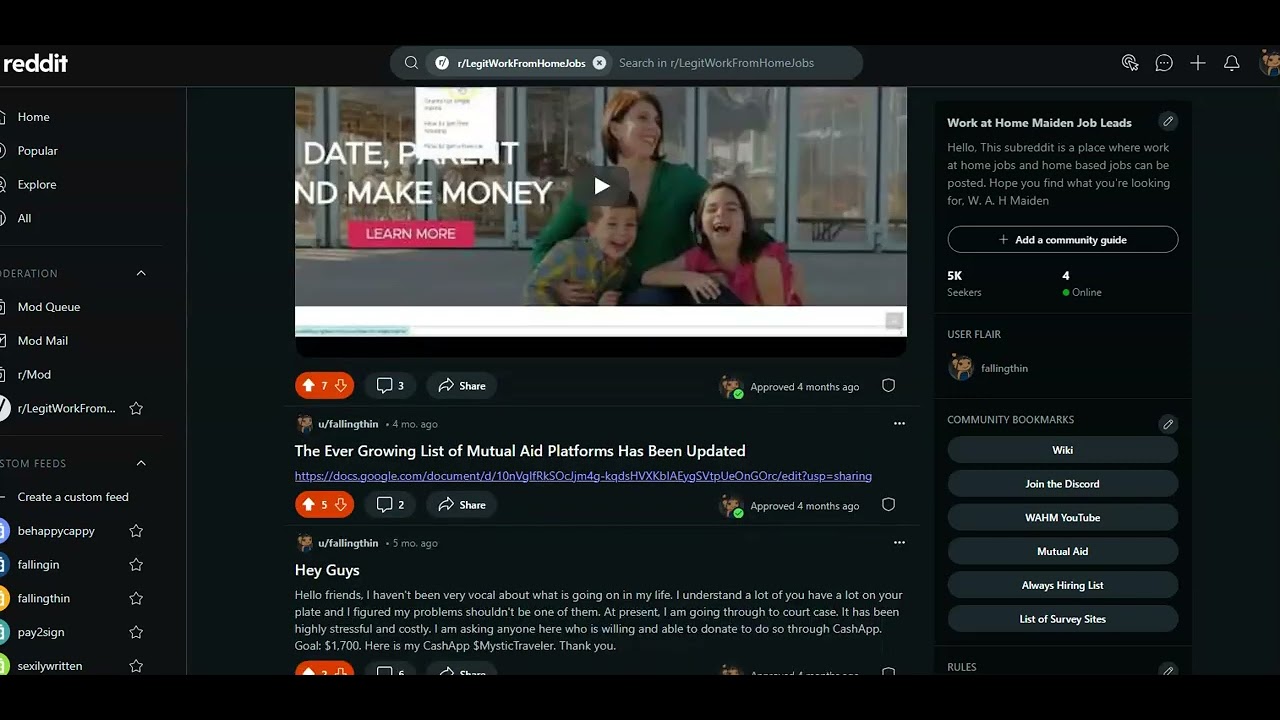The image size is (1280, 720).
Task: Open the Google Docs link
Action: [583, 476]
